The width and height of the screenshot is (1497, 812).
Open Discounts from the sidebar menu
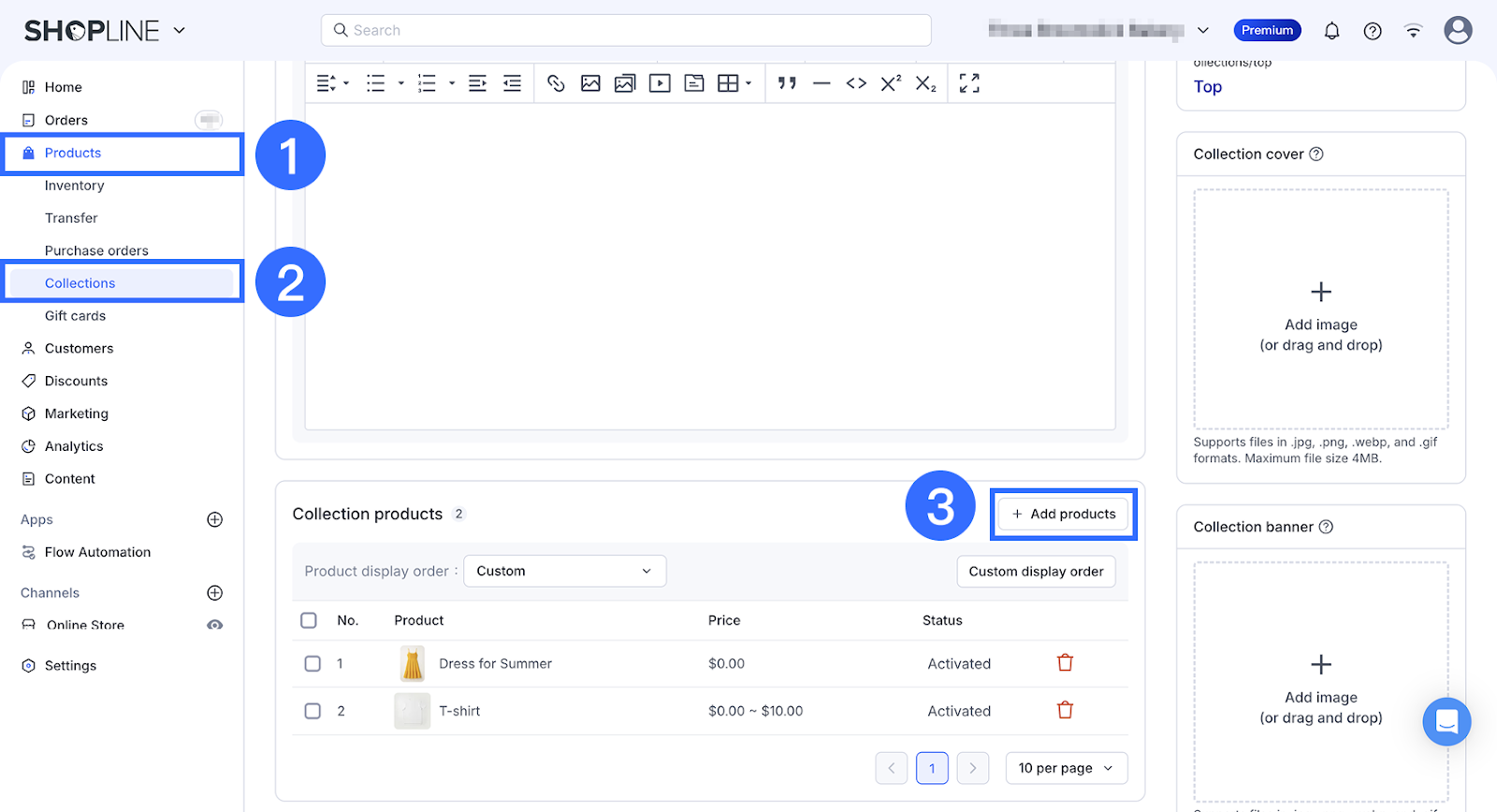(x=76, y=381)
